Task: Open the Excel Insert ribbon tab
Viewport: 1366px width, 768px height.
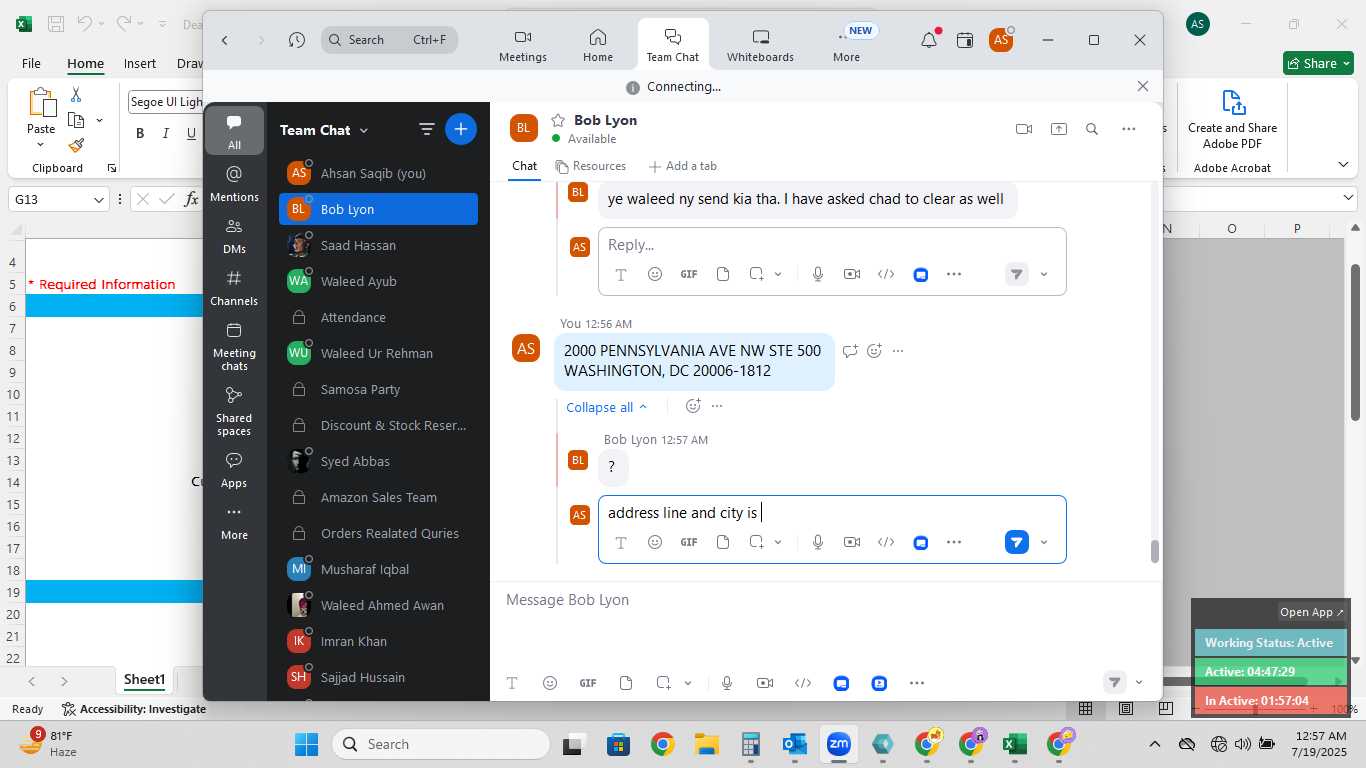Action: click(140, 63)
